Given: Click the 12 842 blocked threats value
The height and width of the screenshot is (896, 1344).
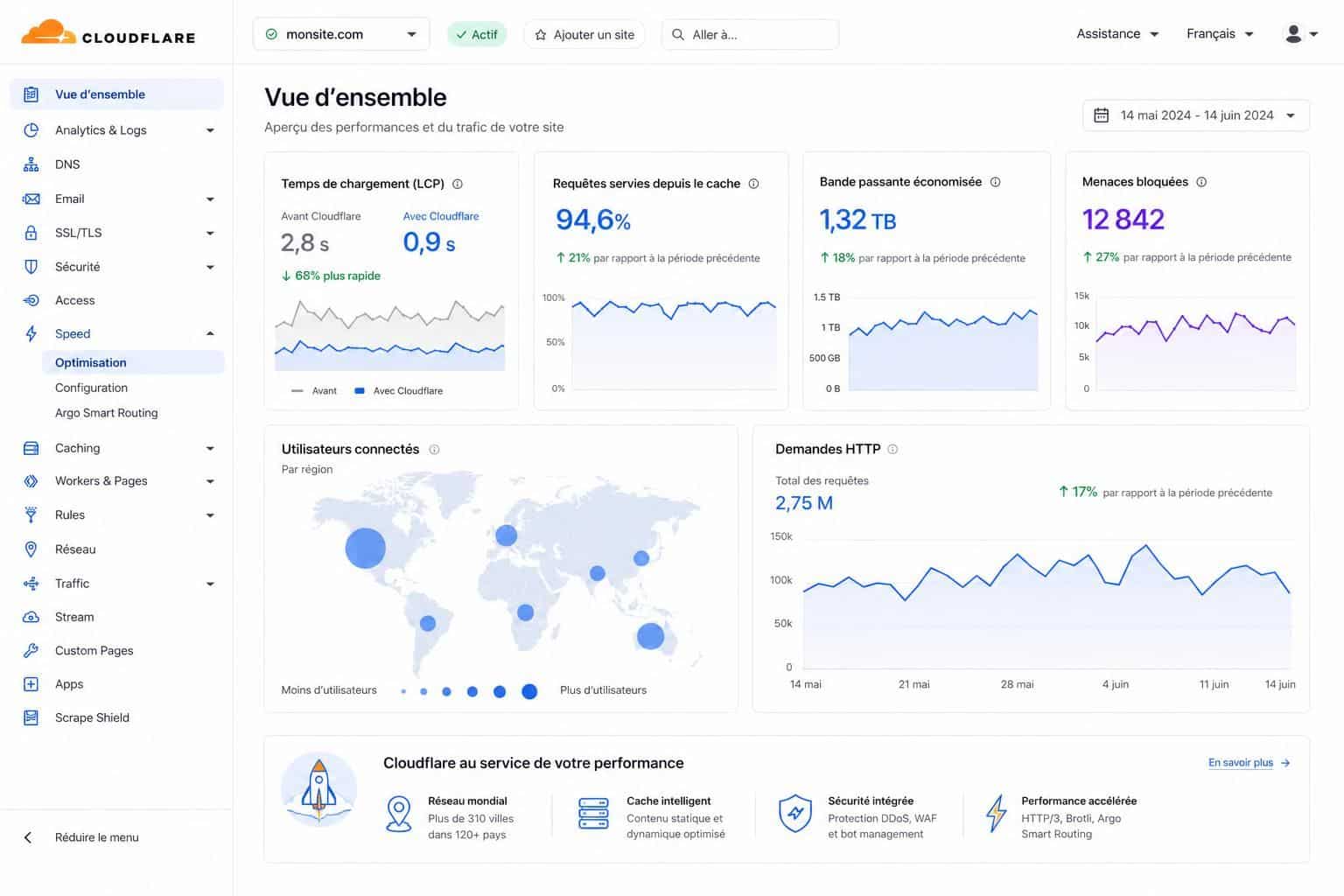Looking at the screenshot, I should (1123, 219).
